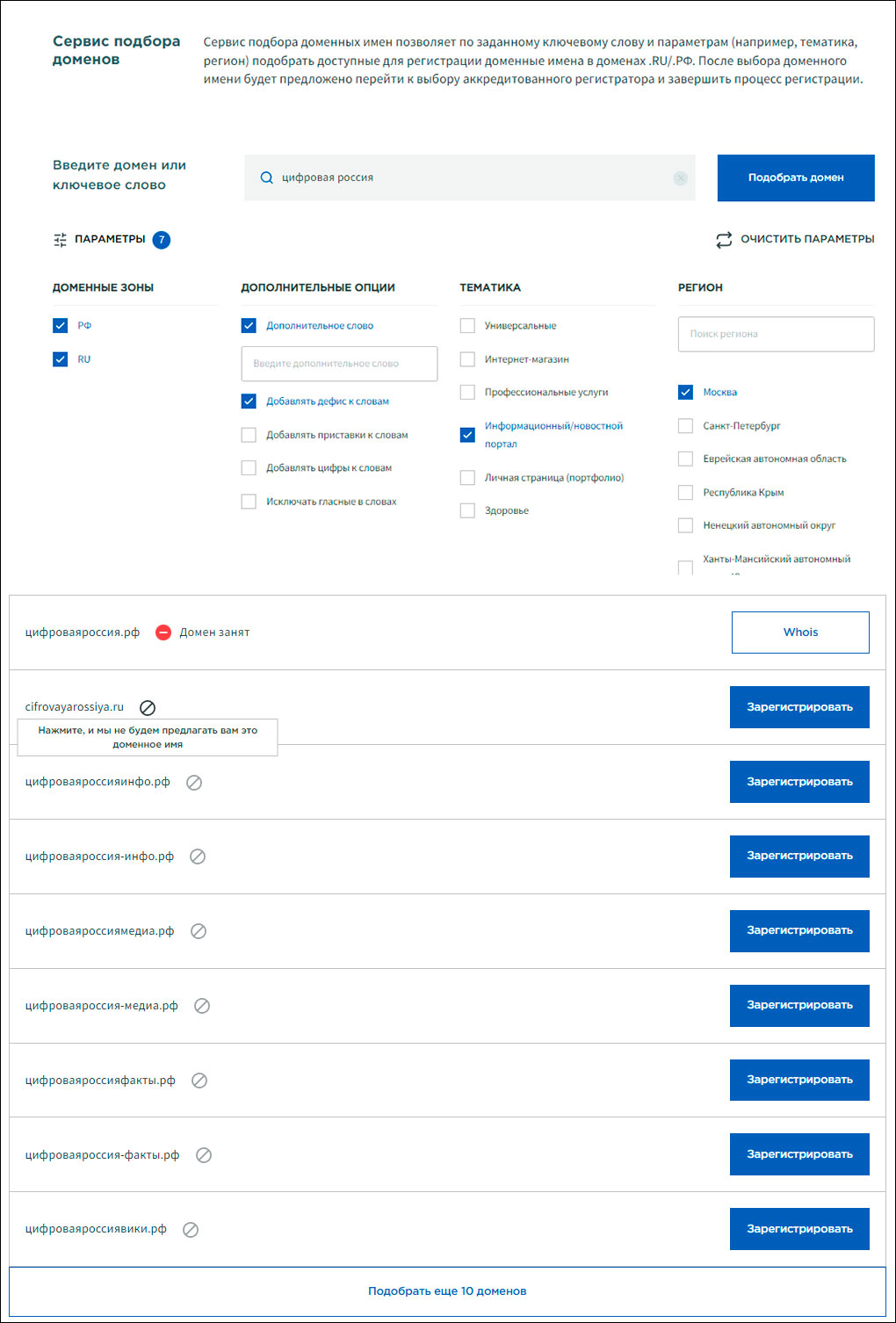Uncheck the РФ domain zone checkbox
Screen dimensions: 896x1323
tap(61, 326)
